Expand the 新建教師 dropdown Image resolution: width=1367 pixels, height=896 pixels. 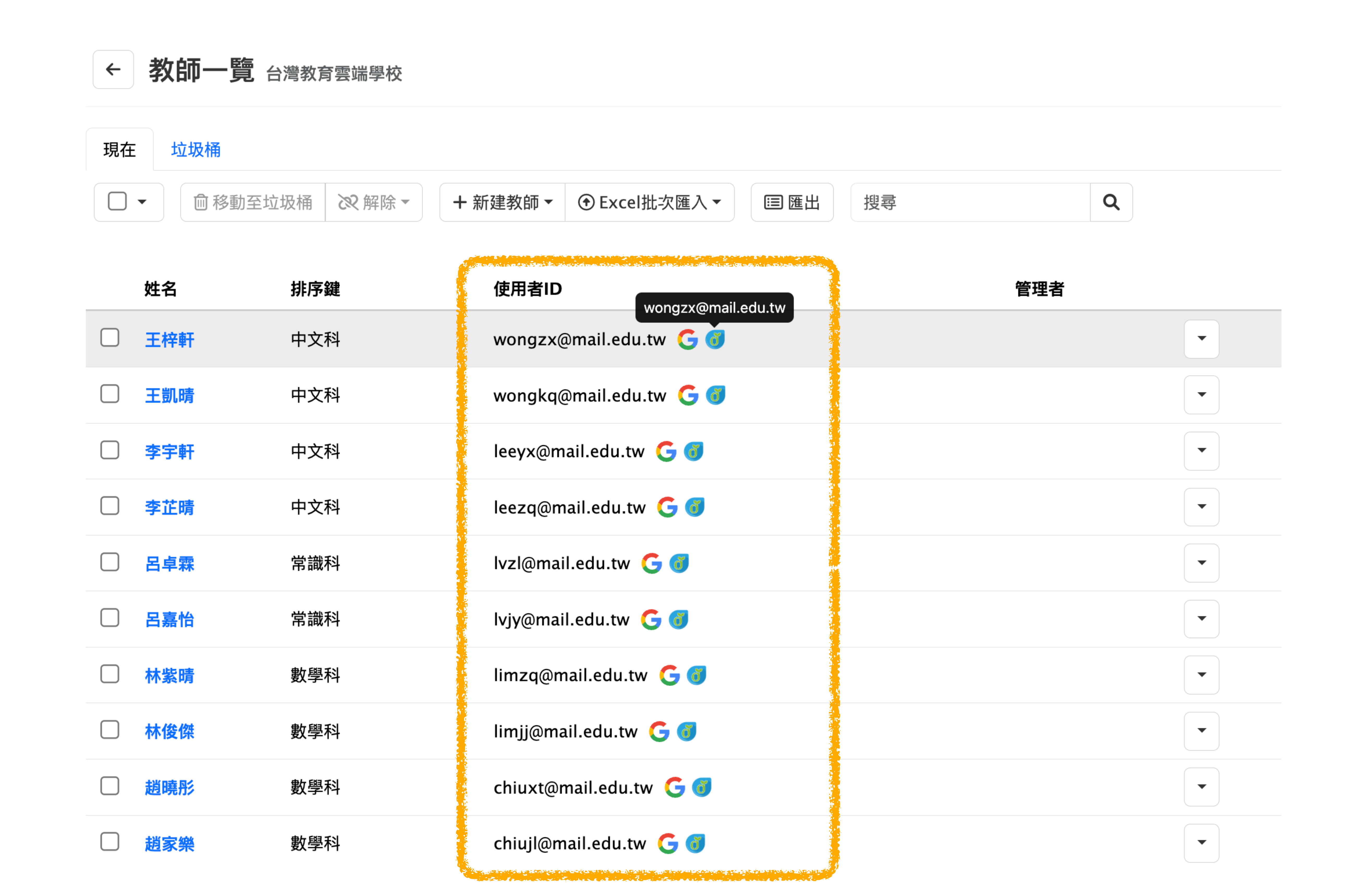tap(503, 202)
